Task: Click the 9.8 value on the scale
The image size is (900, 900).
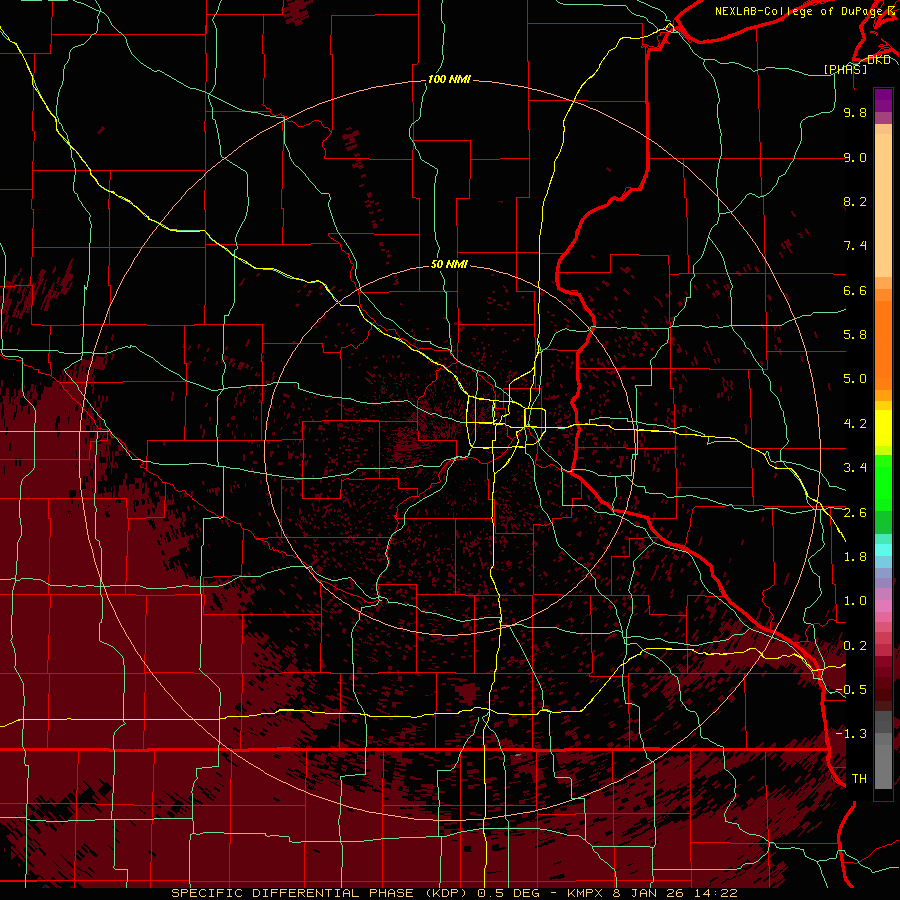Action: [x=855, y=112]
